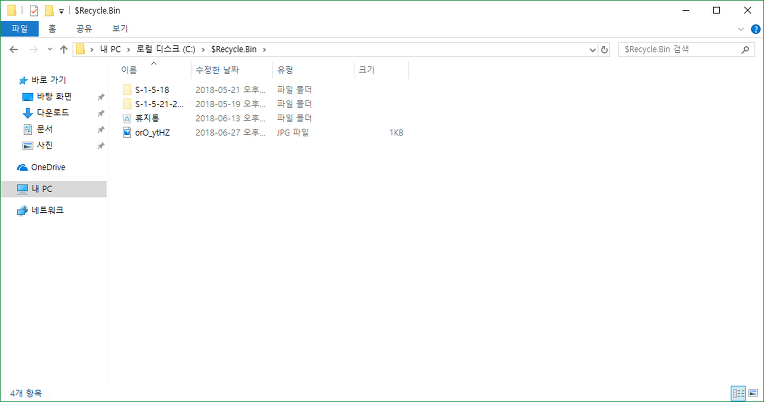
Task: Open the 보기 ribbon tab
Action: pyautogui.click(x=120, y=29)
